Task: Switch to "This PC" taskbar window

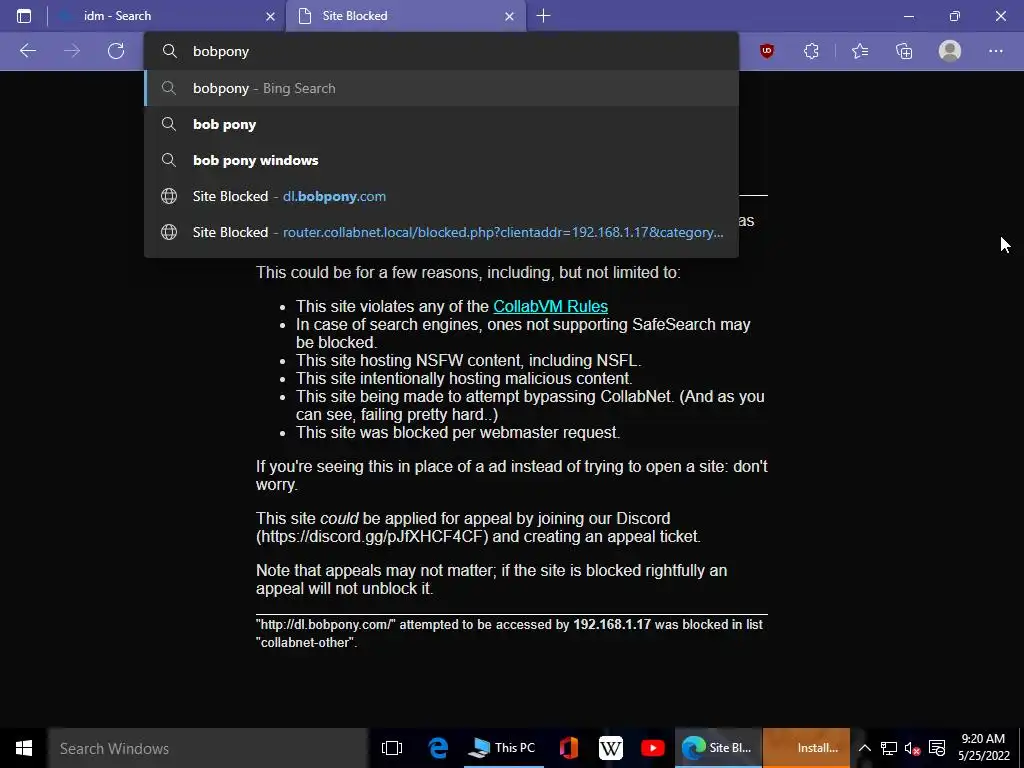Action: (x=503, y=748)
